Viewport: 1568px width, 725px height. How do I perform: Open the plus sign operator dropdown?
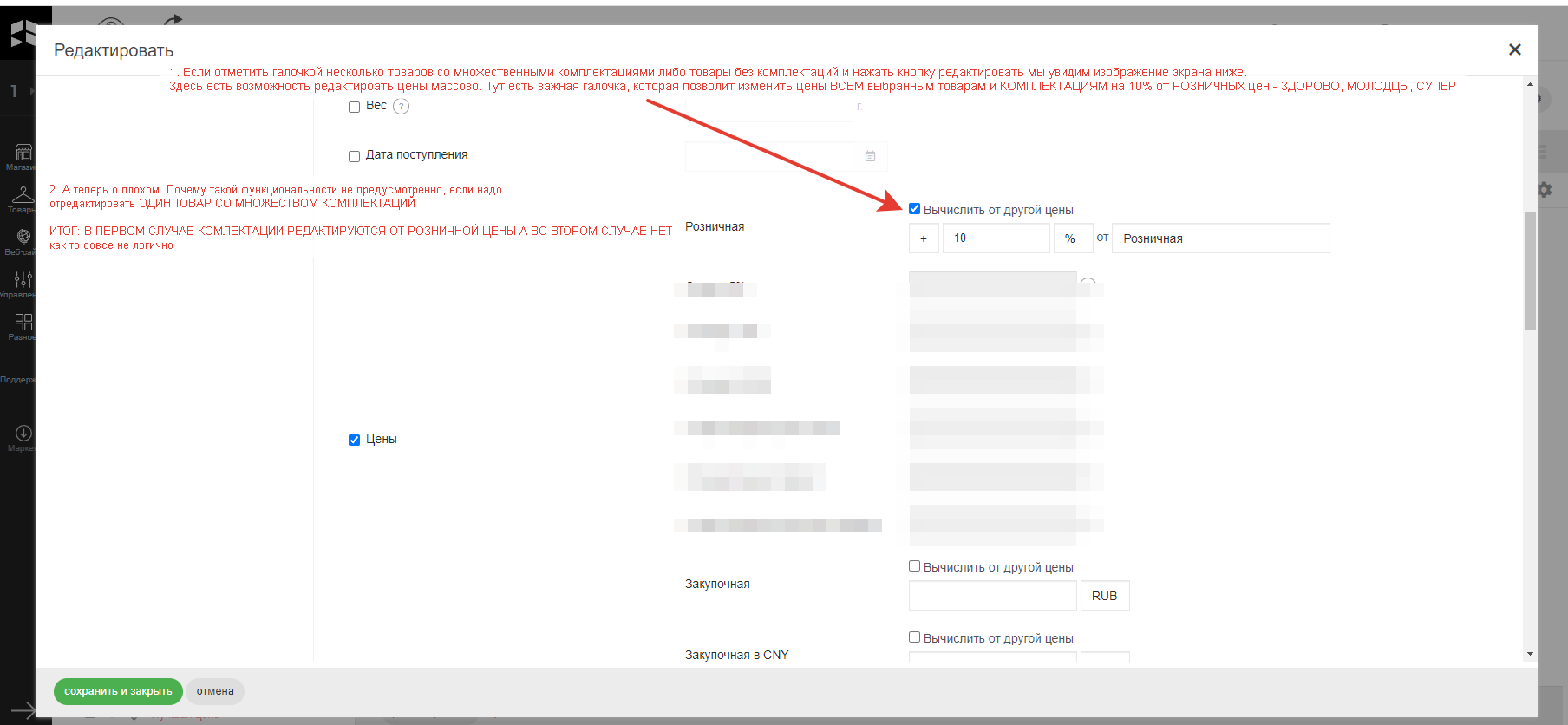[x=924, y=238]
